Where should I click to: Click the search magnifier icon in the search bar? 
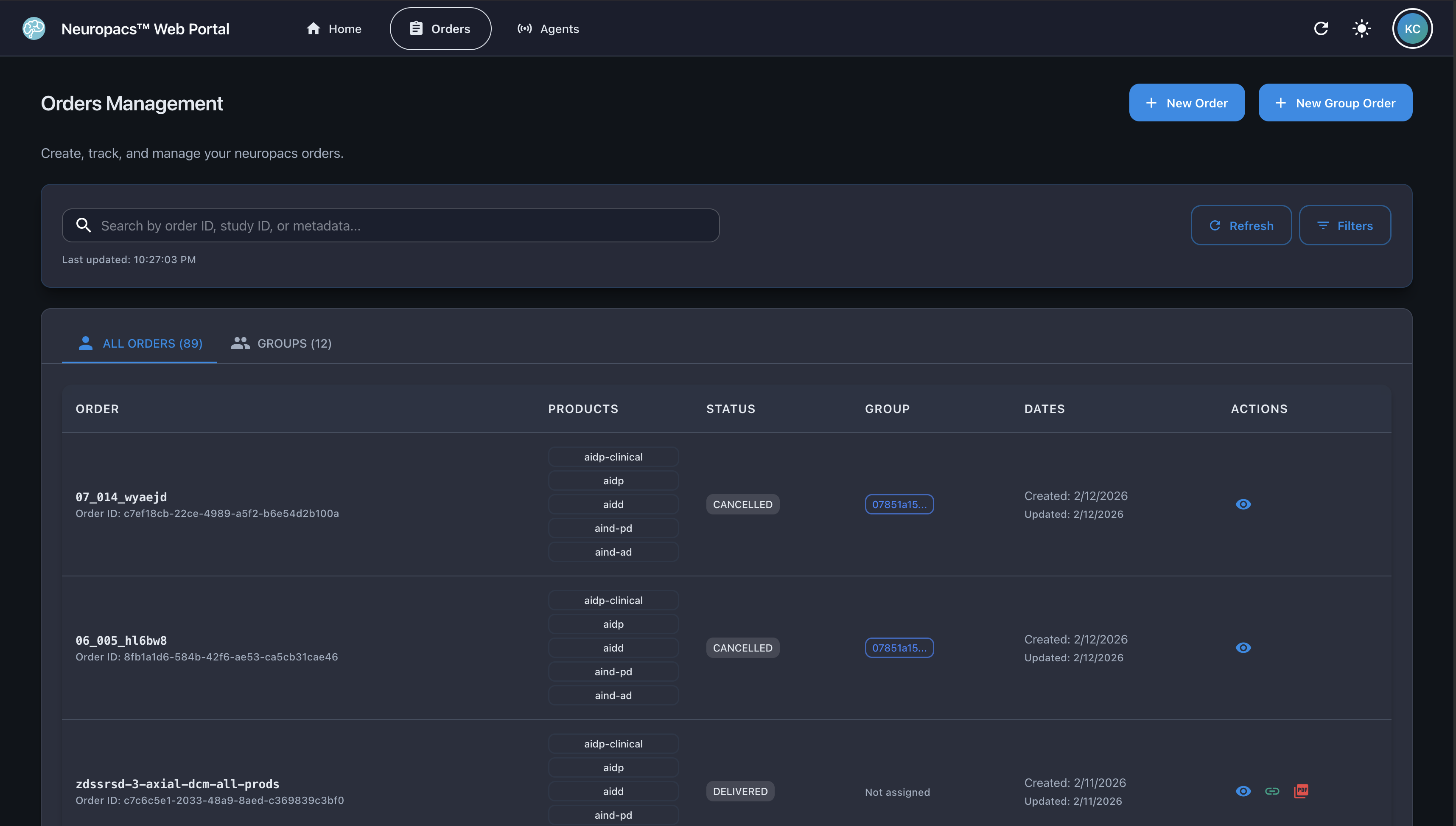click(x=83, y=225)
